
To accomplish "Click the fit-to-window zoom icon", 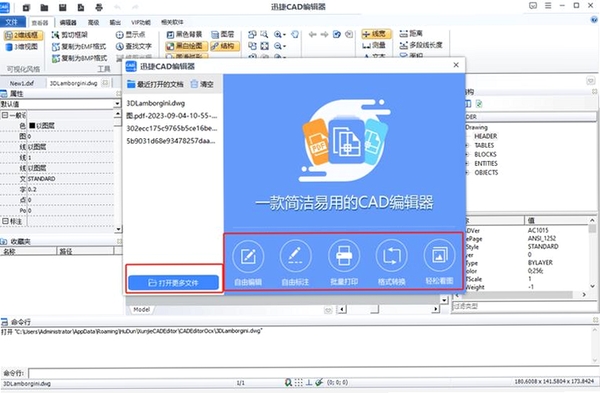I will pos(264,46).
